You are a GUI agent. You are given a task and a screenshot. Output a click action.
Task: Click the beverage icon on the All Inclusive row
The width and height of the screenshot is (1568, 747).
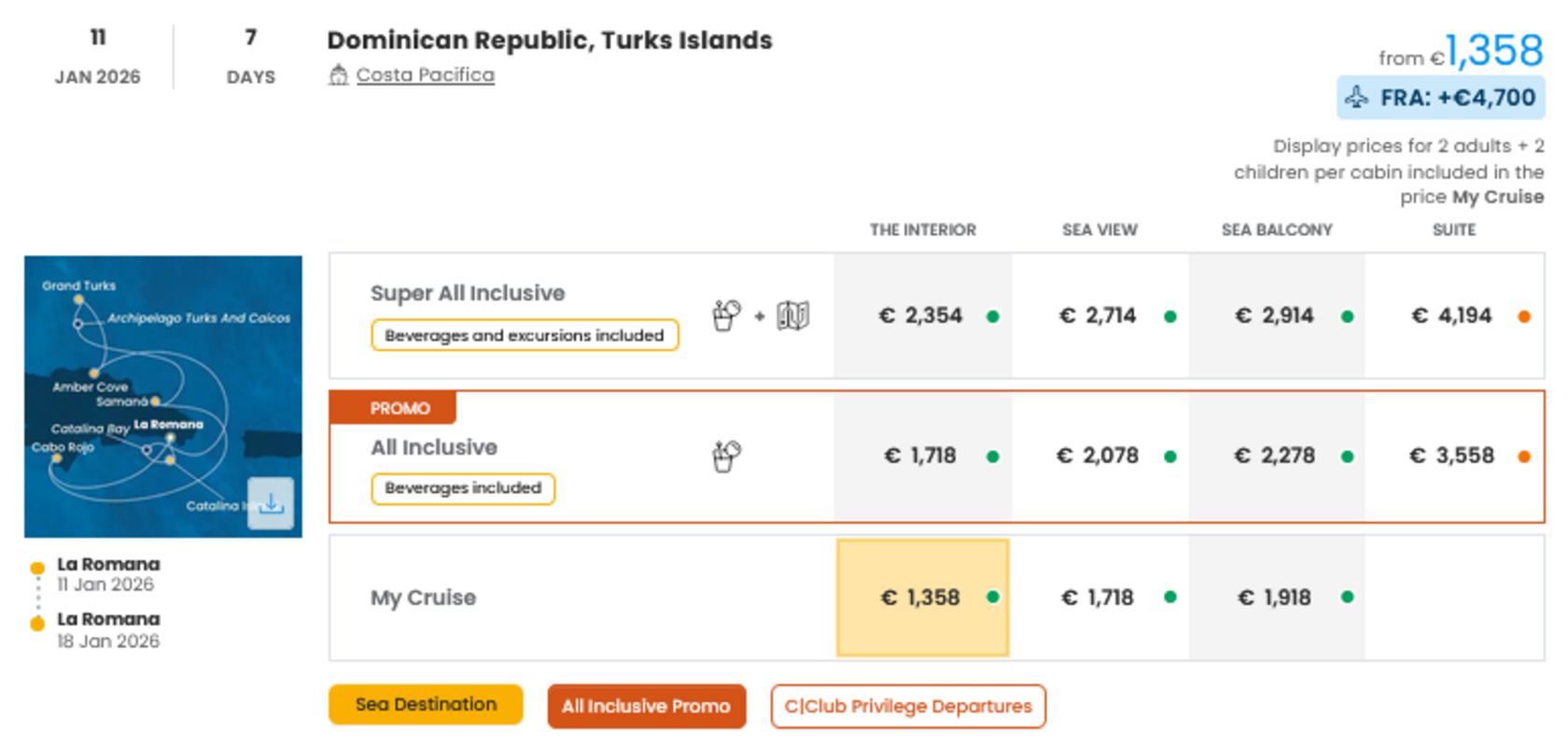coord(726,456)
